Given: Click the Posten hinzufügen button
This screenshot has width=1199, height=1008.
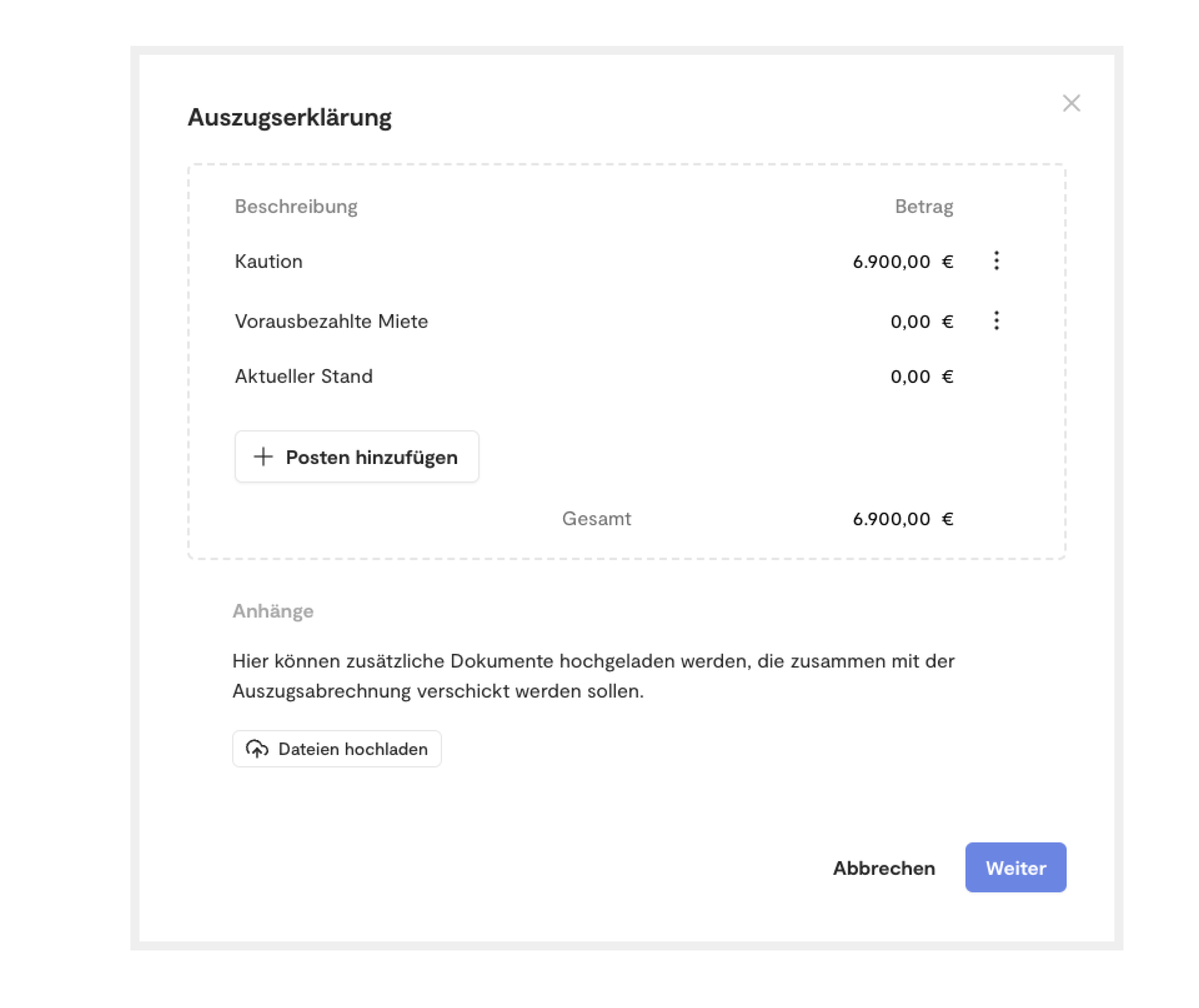Looking at the screenshot, I should [357, 457].
